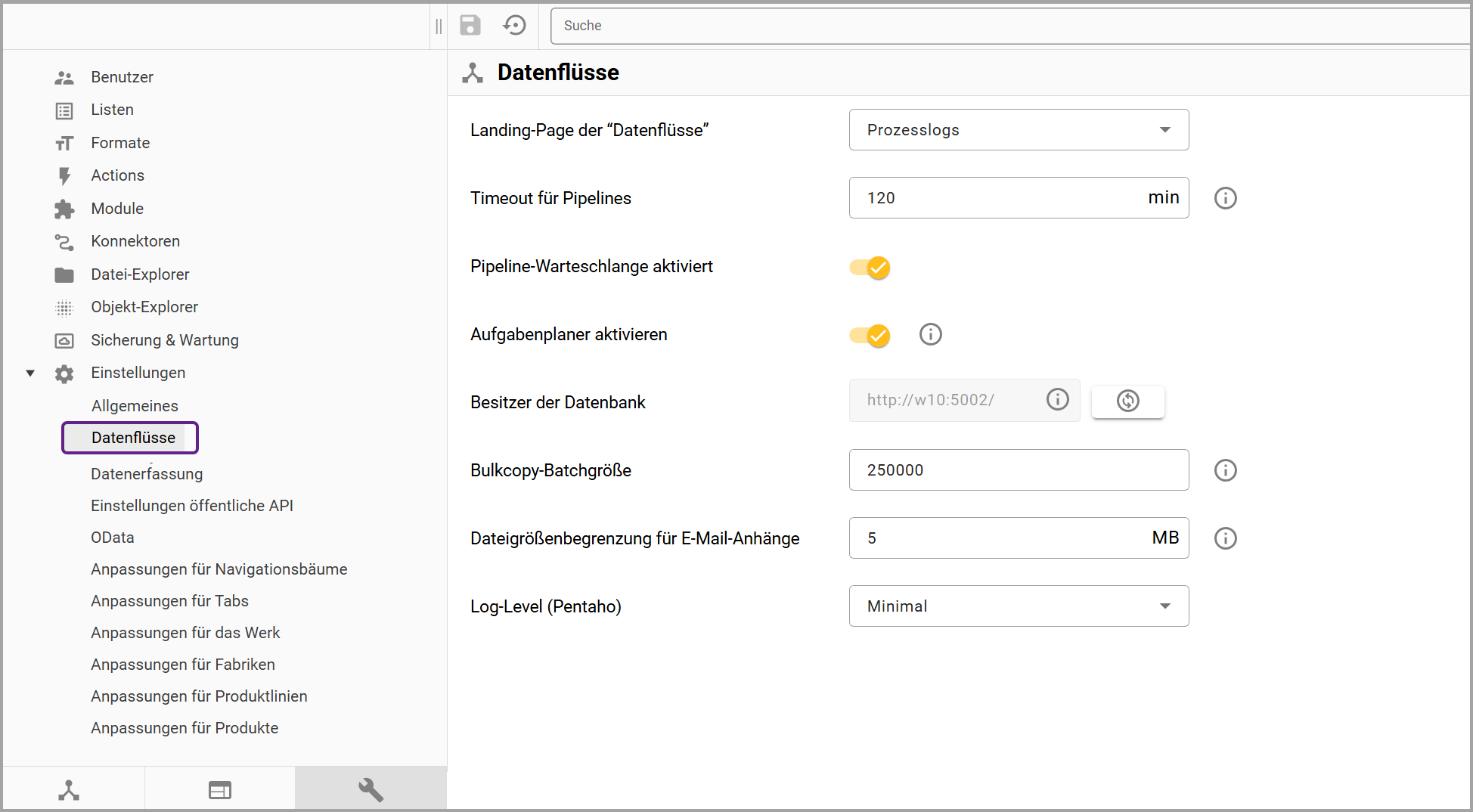Show info for Bulkcopy-Batchgröße
Image resolution: width=1473 pixels, height=812 pixels.
(1225, 470)
